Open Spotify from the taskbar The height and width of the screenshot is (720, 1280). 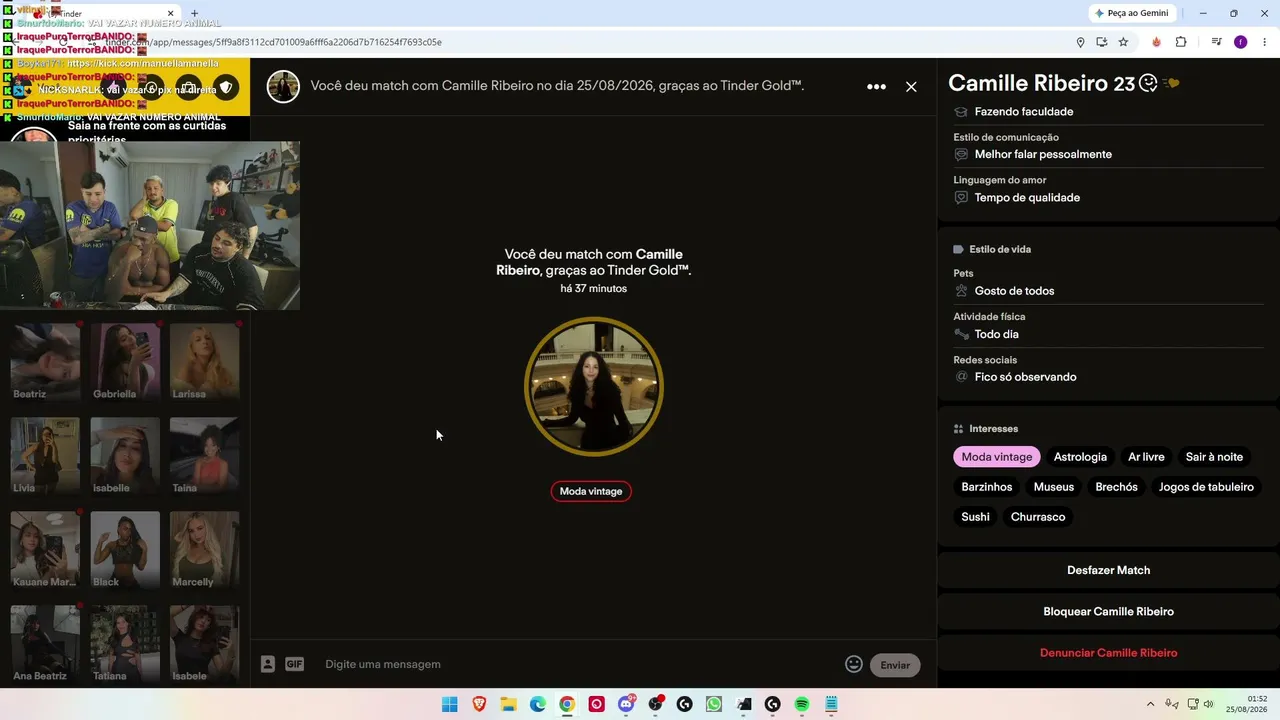[802, 704]
